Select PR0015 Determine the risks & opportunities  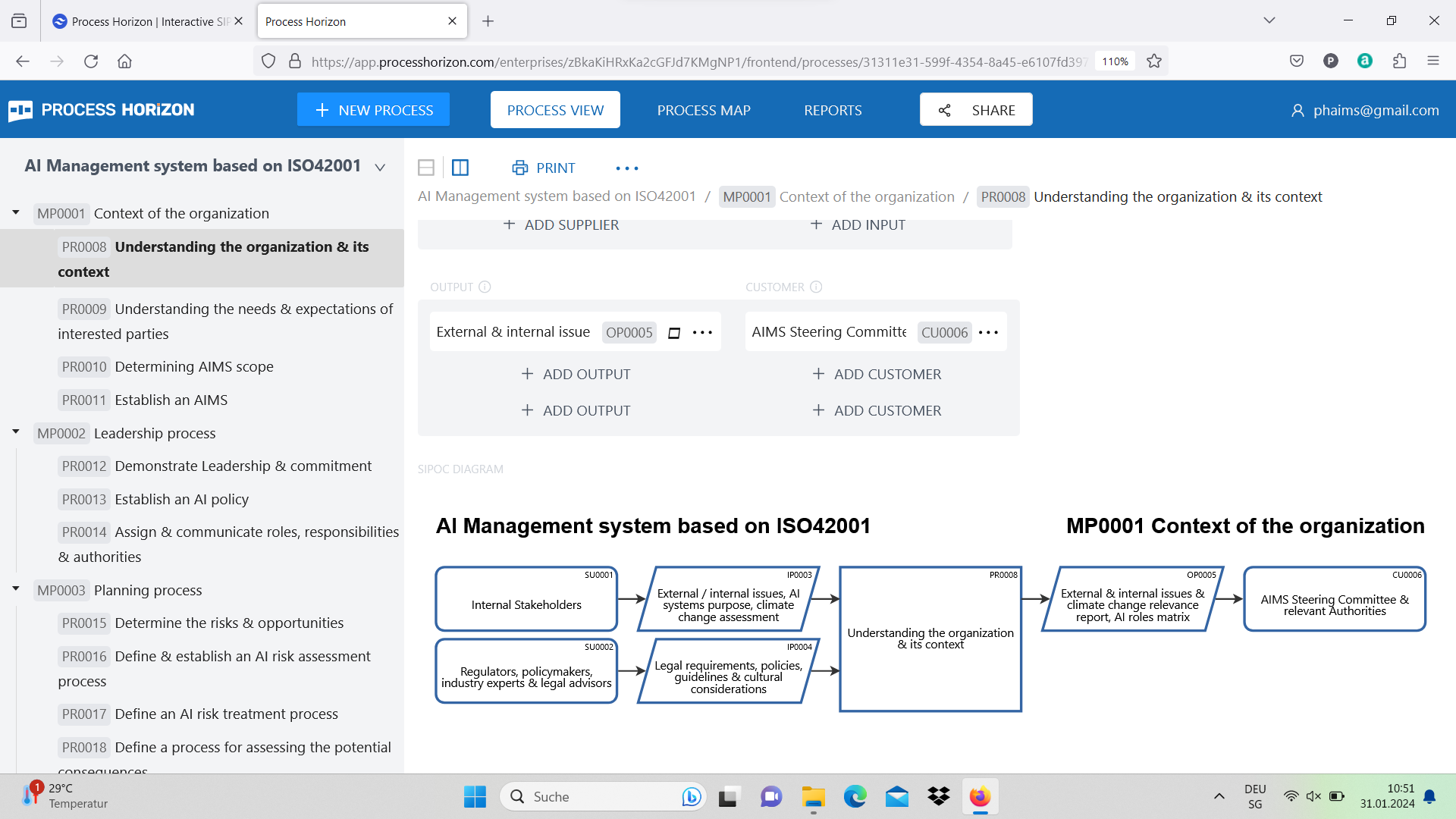201,623
